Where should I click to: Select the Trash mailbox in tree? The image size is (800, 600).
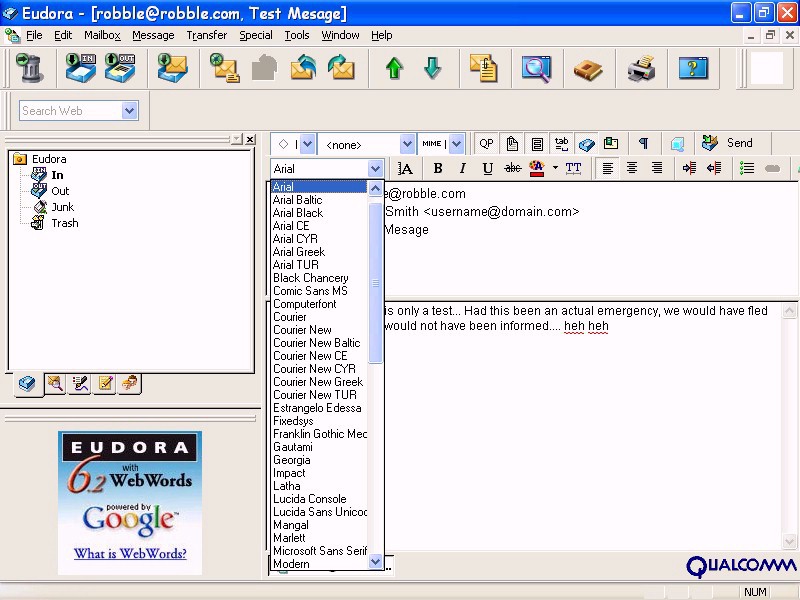point(65,223)
